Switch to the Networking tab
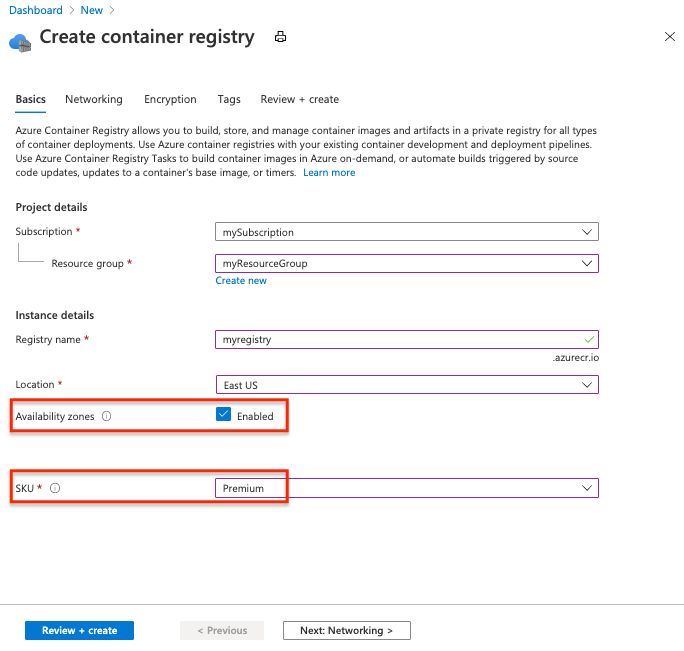The image size is (684, 651). 94,100
